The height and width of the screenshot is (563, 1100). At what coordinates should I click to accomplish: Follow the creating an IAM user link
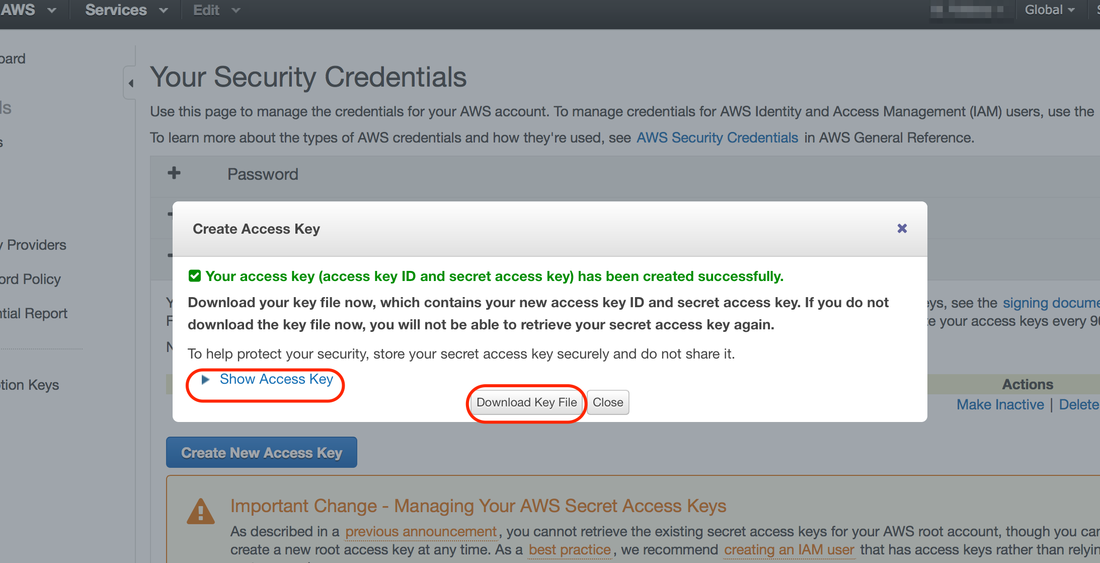pyautogui.click(x=789, y=550)
